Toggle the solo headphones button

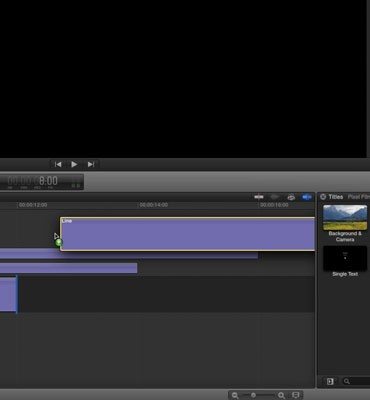pyautogui.click(x=291, y=197)
